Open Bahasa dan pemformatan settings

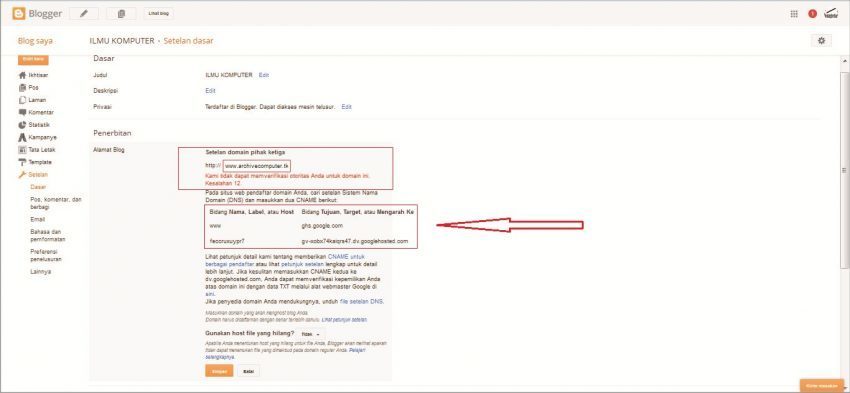point(48,235)
